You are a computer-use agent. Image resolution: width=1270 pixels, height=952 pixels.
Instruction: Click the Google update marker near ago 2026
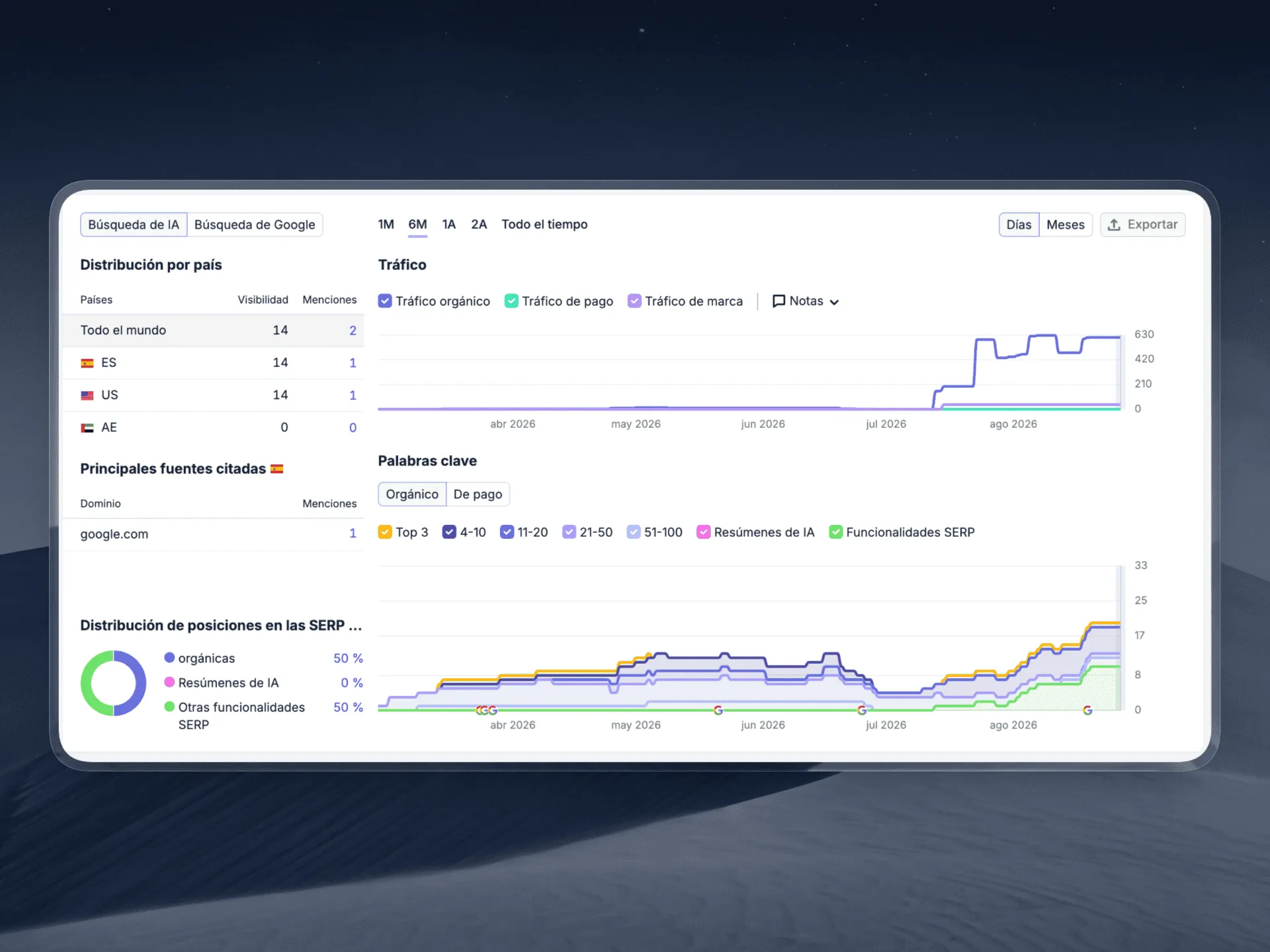tap(1087, 710)
